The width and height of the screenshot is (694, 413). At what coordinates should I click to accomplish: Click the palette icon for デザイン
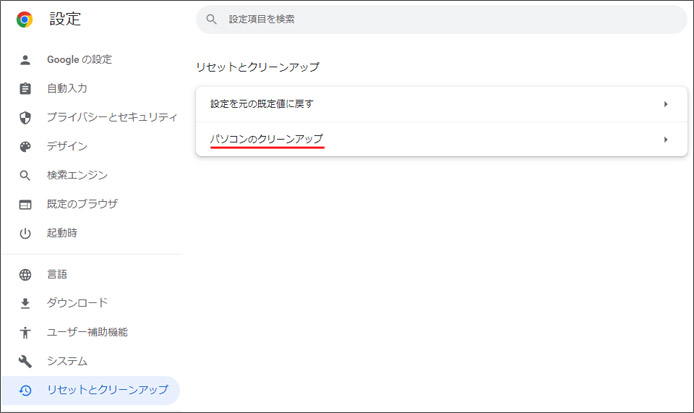tap(25, 147)
